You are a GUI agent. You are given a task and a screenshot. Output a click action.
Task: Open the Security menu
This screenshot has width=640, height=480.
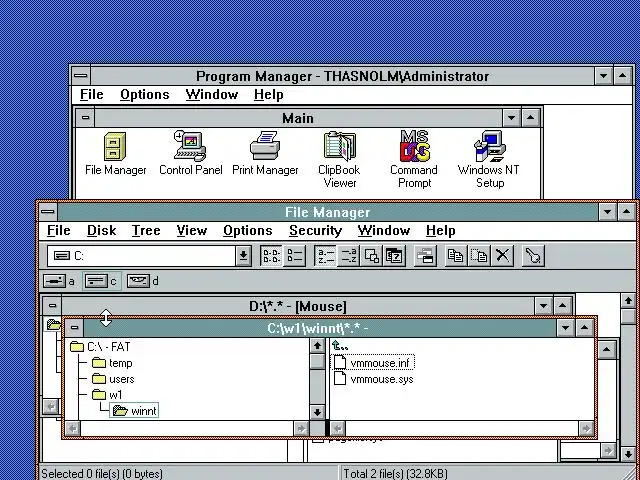(315, 231)
